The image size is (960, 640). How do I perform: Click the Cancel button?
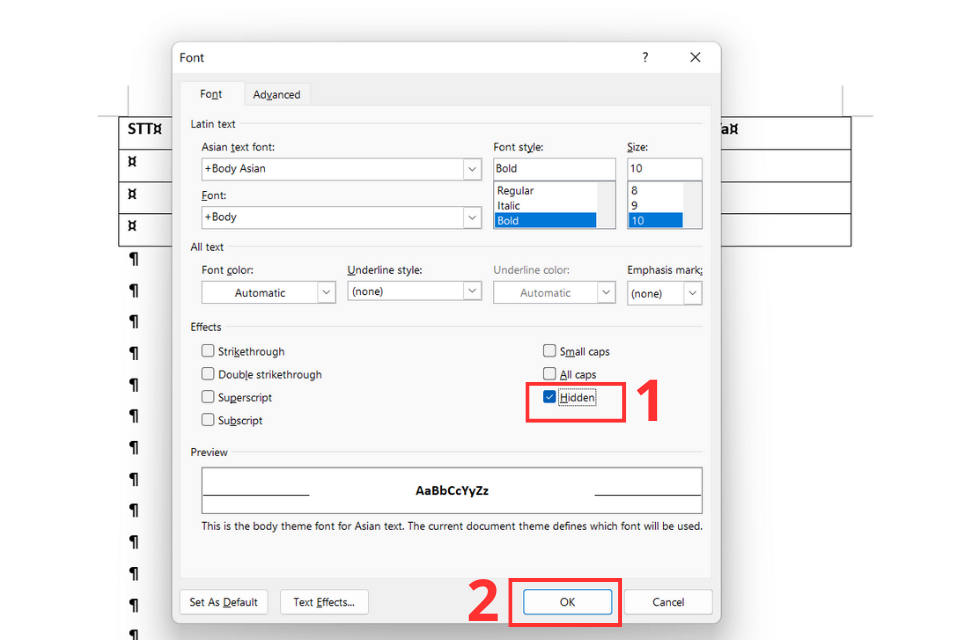[x=668, y=602]
